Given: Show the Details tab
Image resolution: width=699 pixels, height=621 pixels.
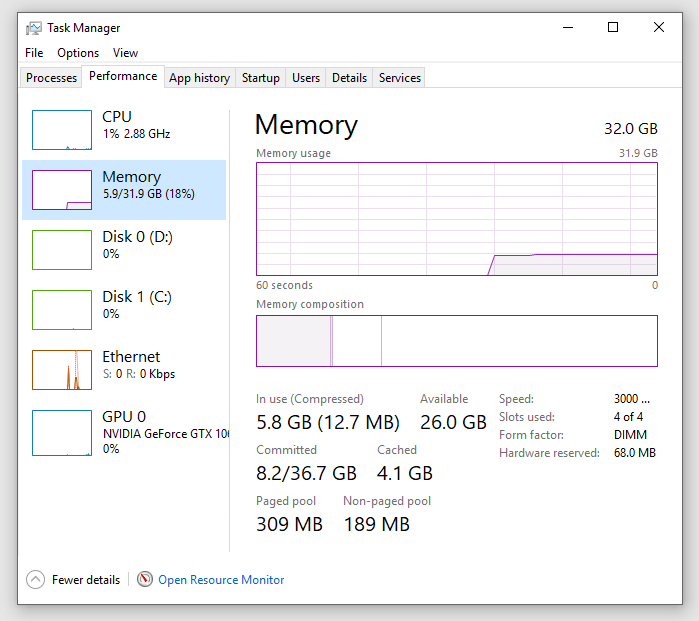Looking at the screenshot, I should pyautogui.click(x=349, y=78).
